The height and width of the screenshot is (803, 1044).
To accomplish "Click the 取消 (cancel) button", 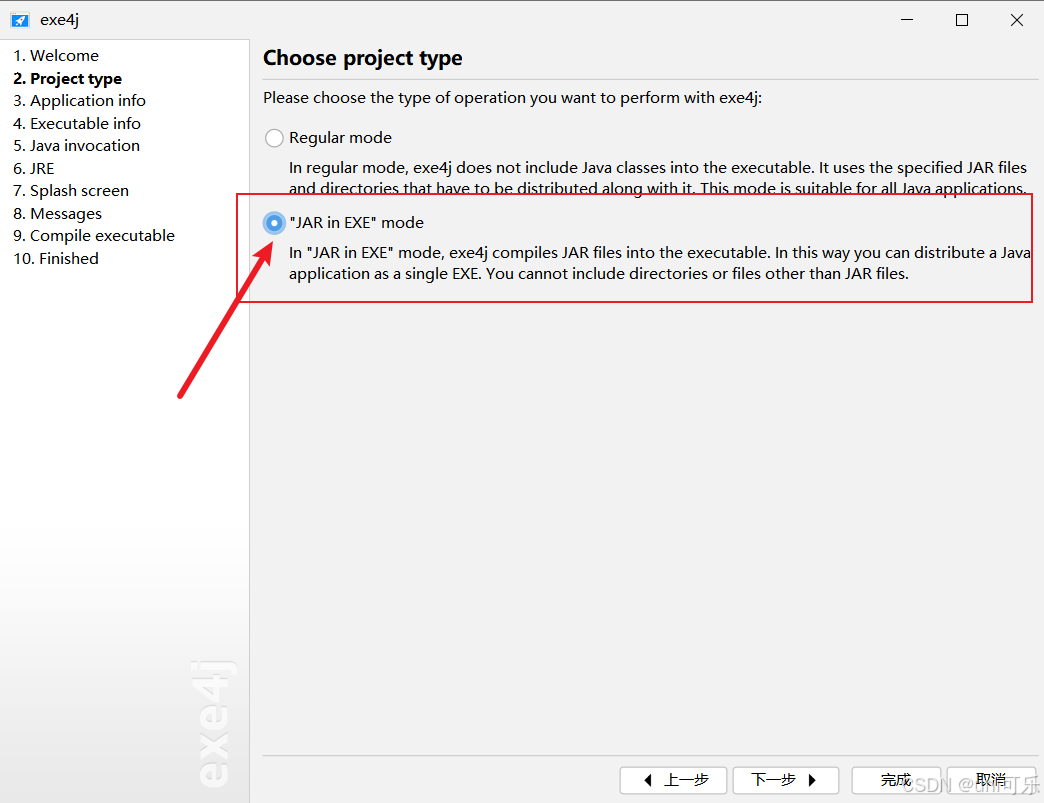I will (x=991, y=780).
